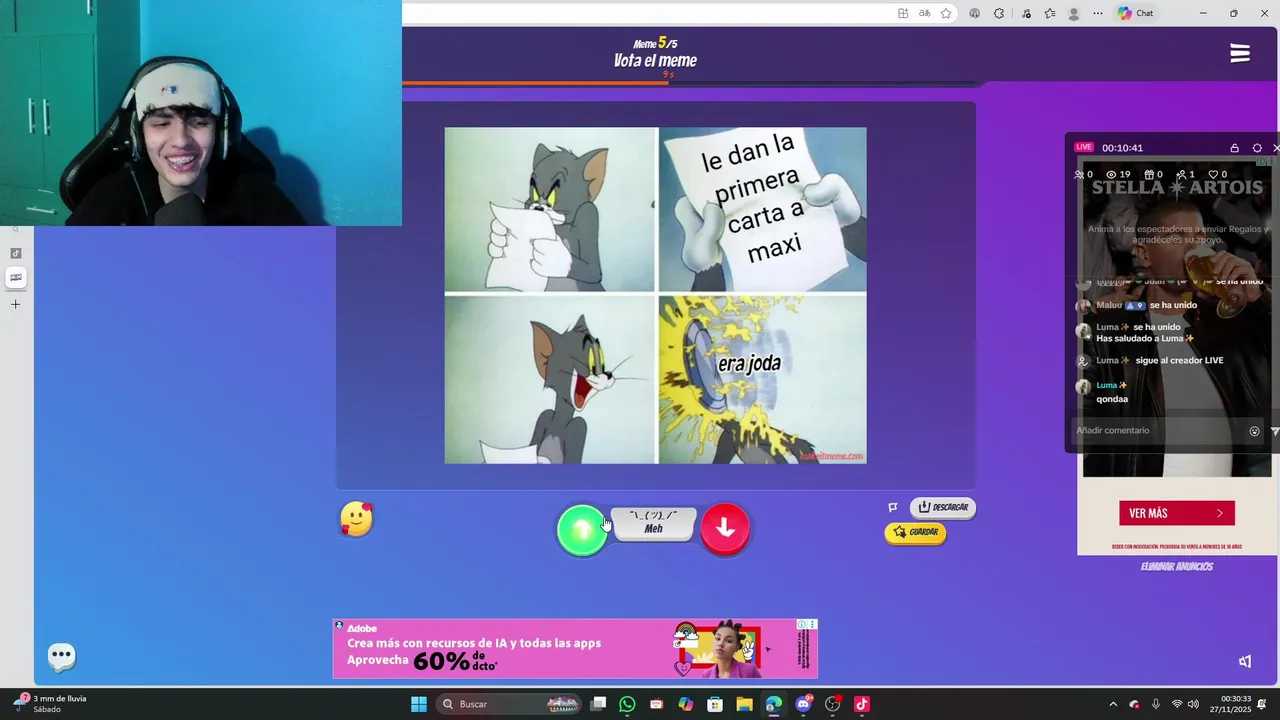Open Task View from the taskbar

(598, 704)
